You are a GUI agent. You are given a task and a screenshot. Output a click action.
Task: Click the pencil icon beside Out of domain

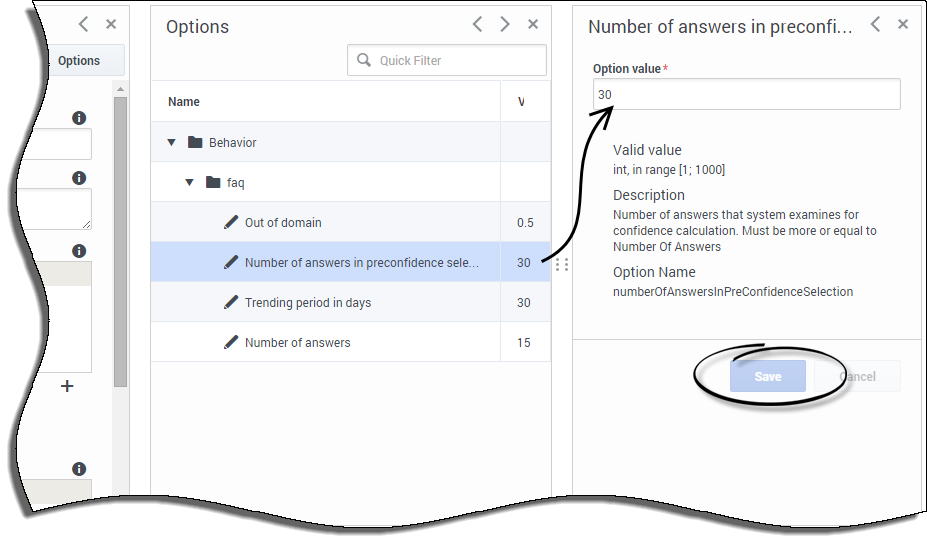(x=231, y=222)
